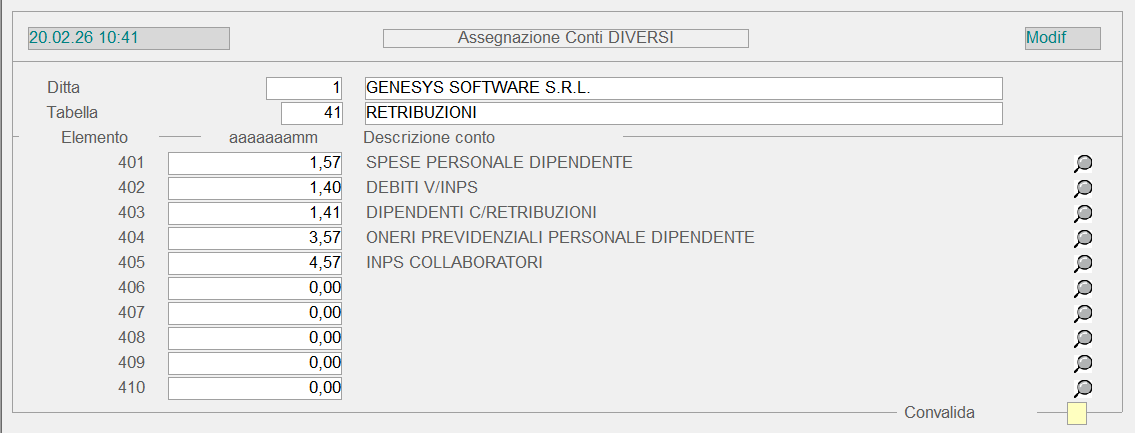The width and height of the screenshot is (1135, 433).
Task: Focus the element 405 account field
Action: pos(255,263)
